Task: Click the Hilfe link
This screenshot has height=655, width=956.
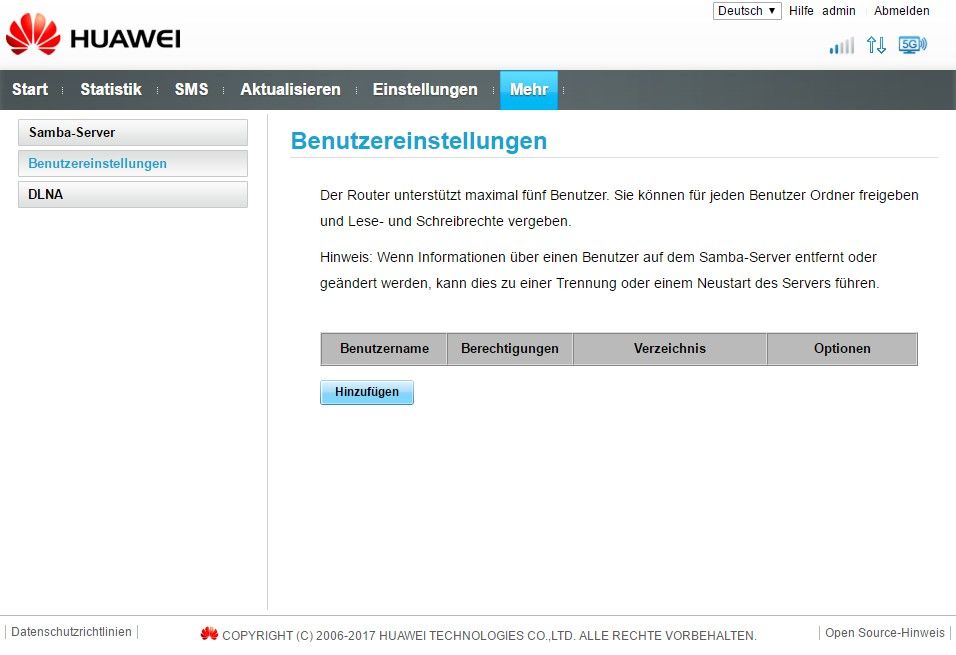Action: click(801, 11)
